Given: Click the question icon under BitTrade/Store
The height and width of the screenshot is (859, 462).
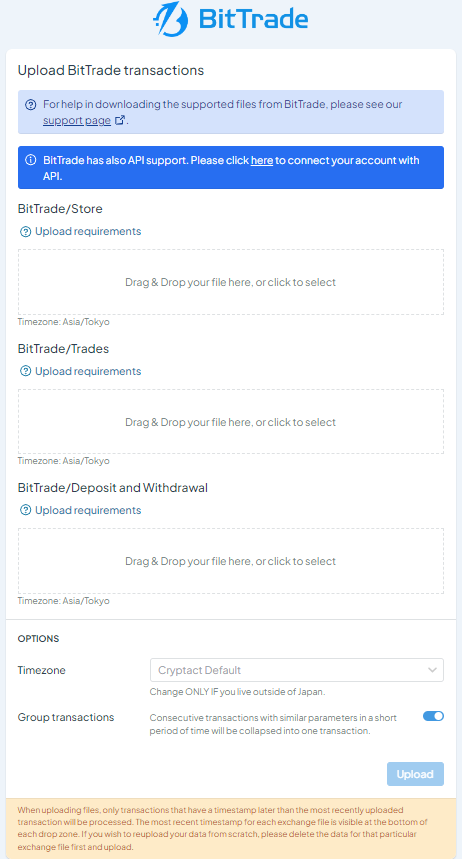Looking at the screenshot, I should (x=25, y=232).
